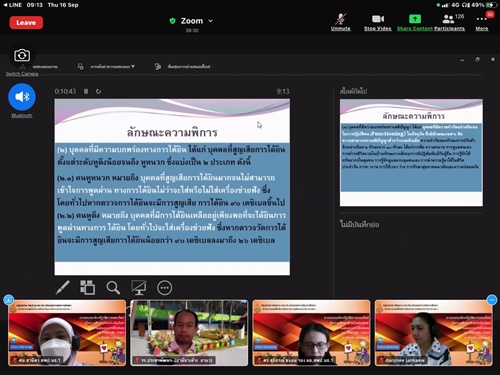Image resolution: width=500 pixels, height=375 pixels.
Task: Select the magnifier zoom tool
Action: (113, 287)
